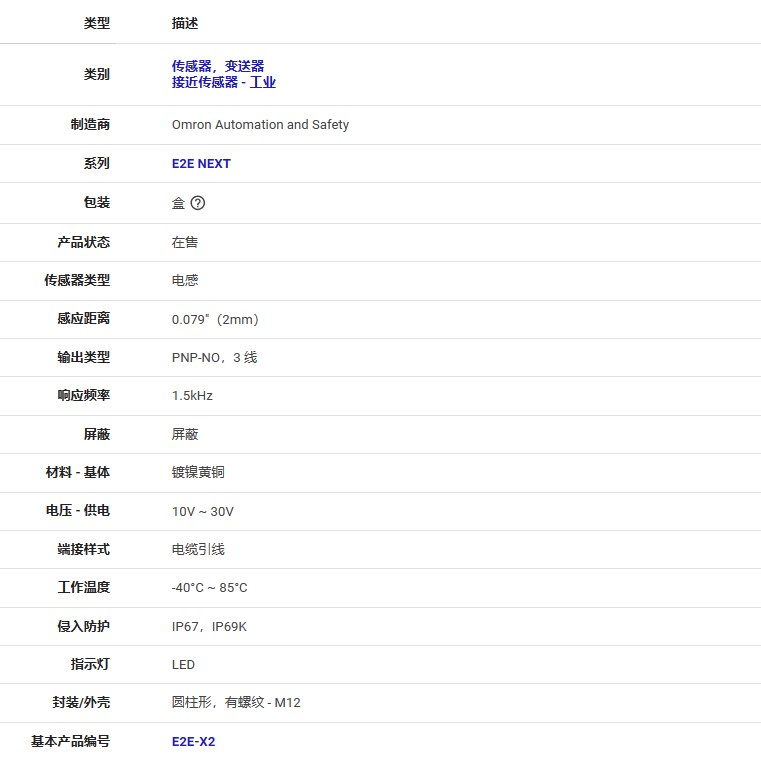
Task: Click the 描述 column header
Action: point(185,23)
